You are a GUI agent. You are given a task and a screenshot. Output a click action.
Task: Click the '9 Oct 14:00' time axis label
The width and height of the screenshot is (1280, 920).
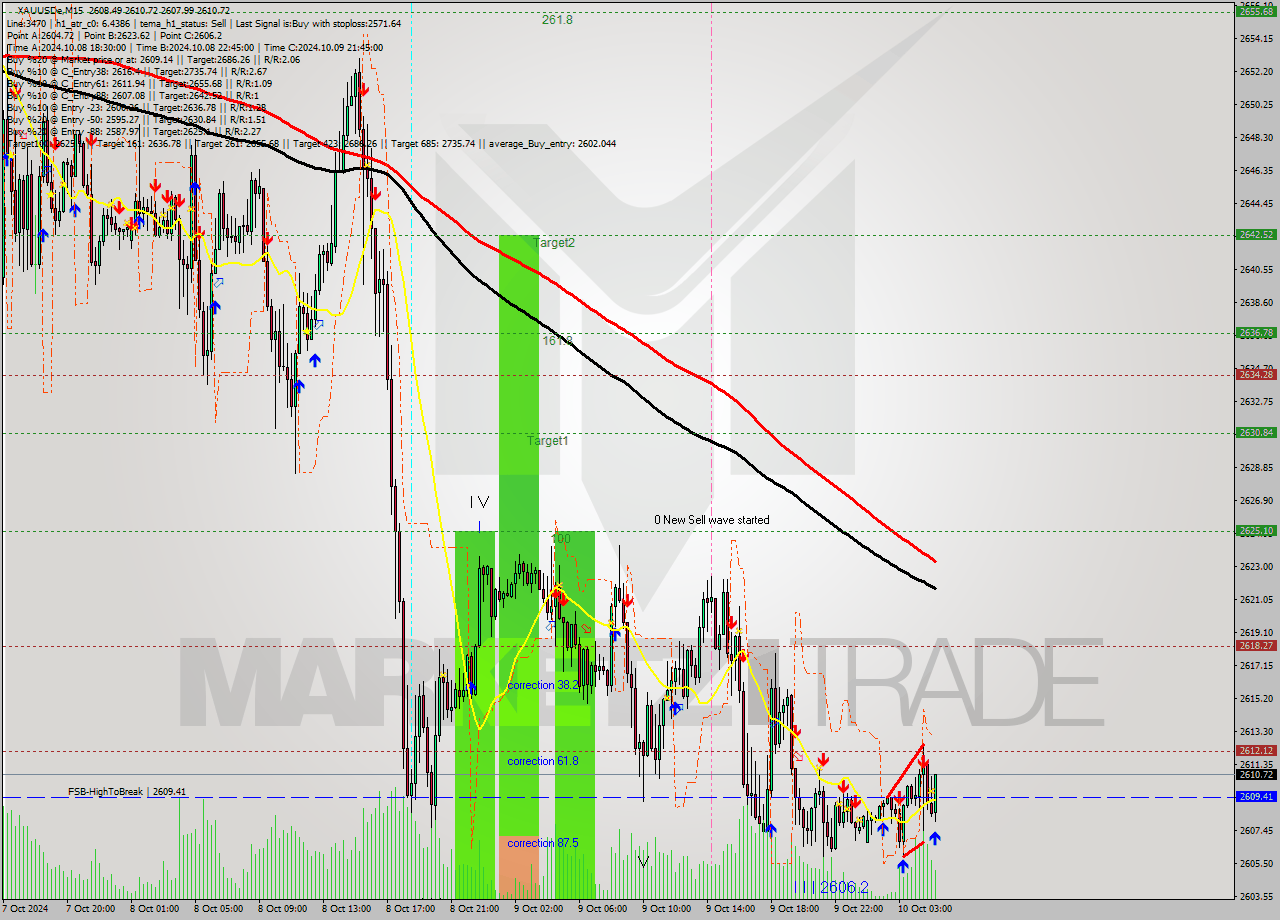[730, 909]
